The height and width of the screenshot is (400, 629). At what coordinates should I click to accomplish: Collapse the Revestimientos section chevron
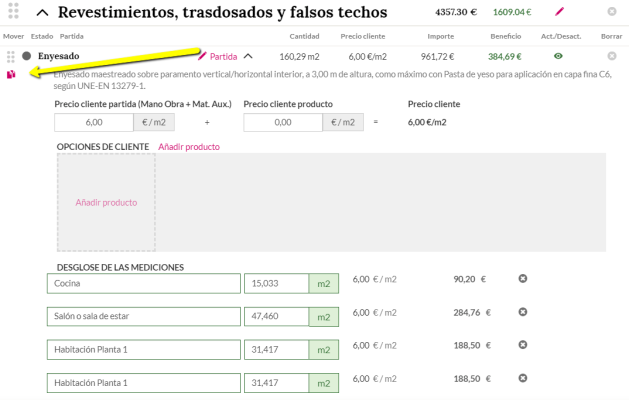43,13
